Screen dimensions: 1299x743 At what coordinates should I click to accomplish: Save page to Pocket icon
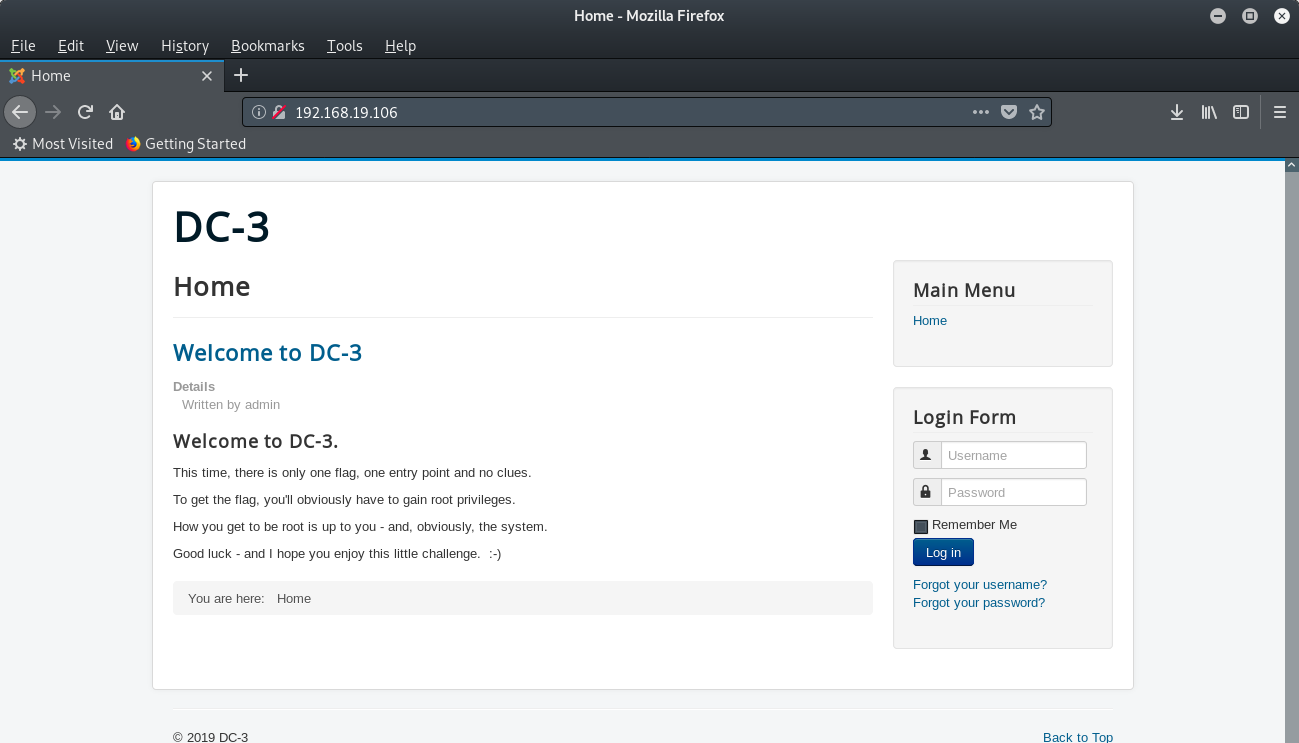click(1009, 112)
